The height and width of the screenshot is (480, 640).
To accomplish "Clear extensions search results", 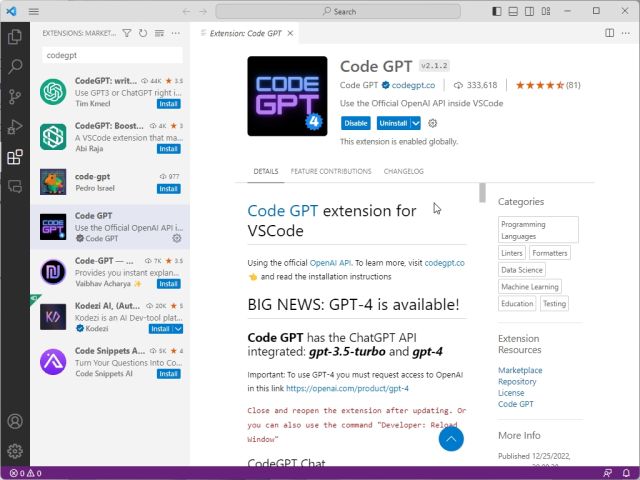I will [x=159, y=33].
